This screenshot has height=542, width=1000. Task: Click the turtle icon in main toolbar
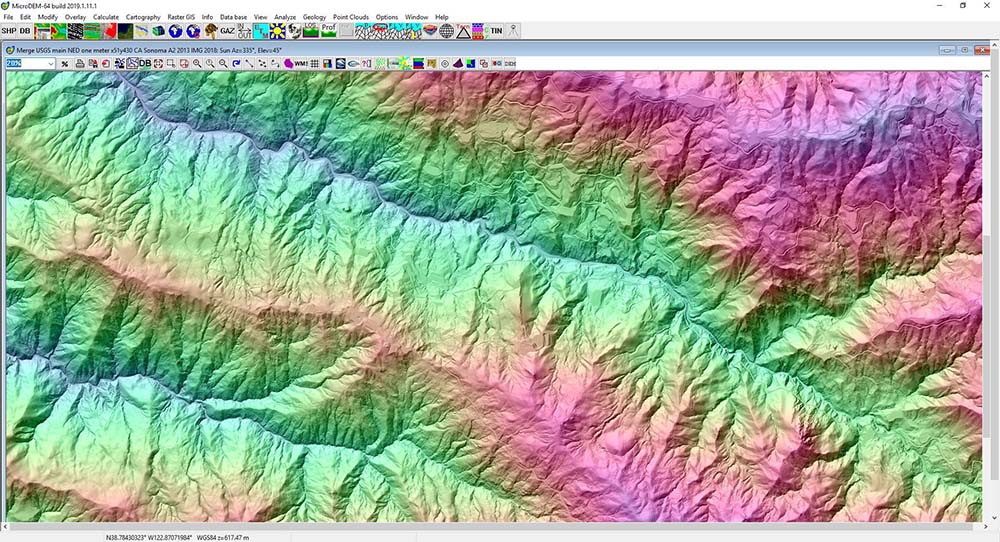pos(210,31)
